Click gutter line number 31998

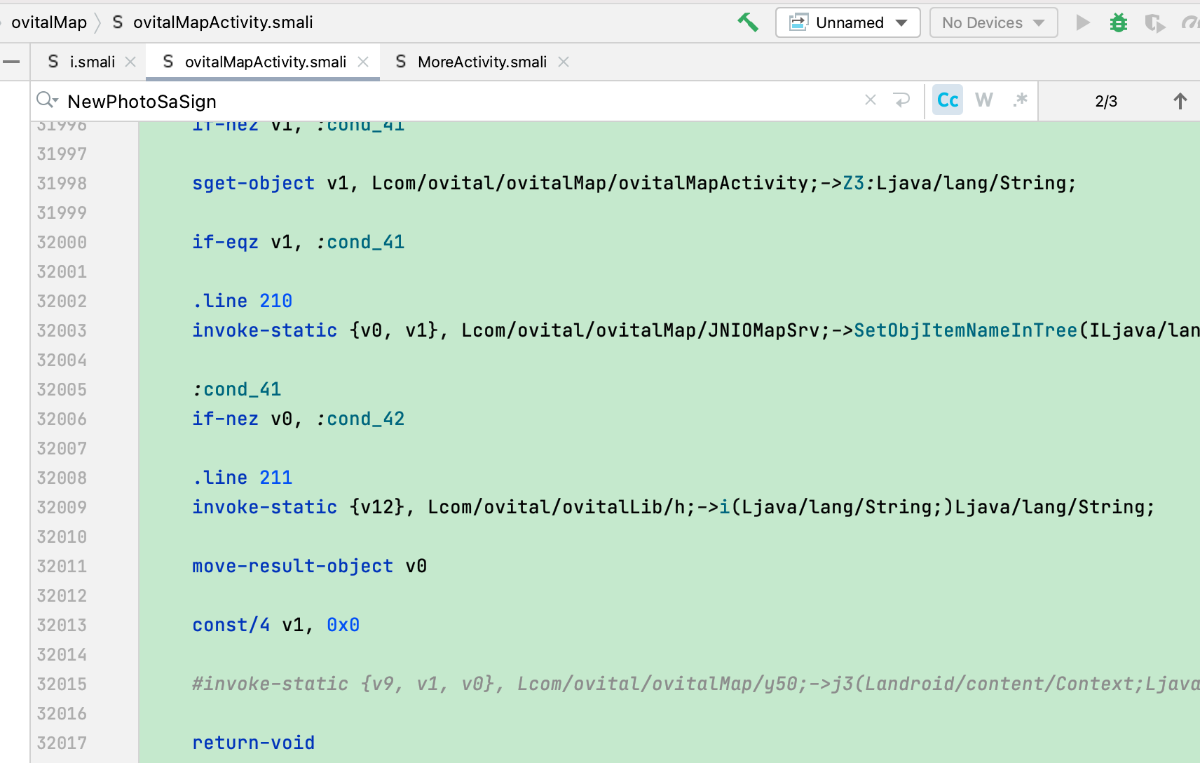coord(62,183)
